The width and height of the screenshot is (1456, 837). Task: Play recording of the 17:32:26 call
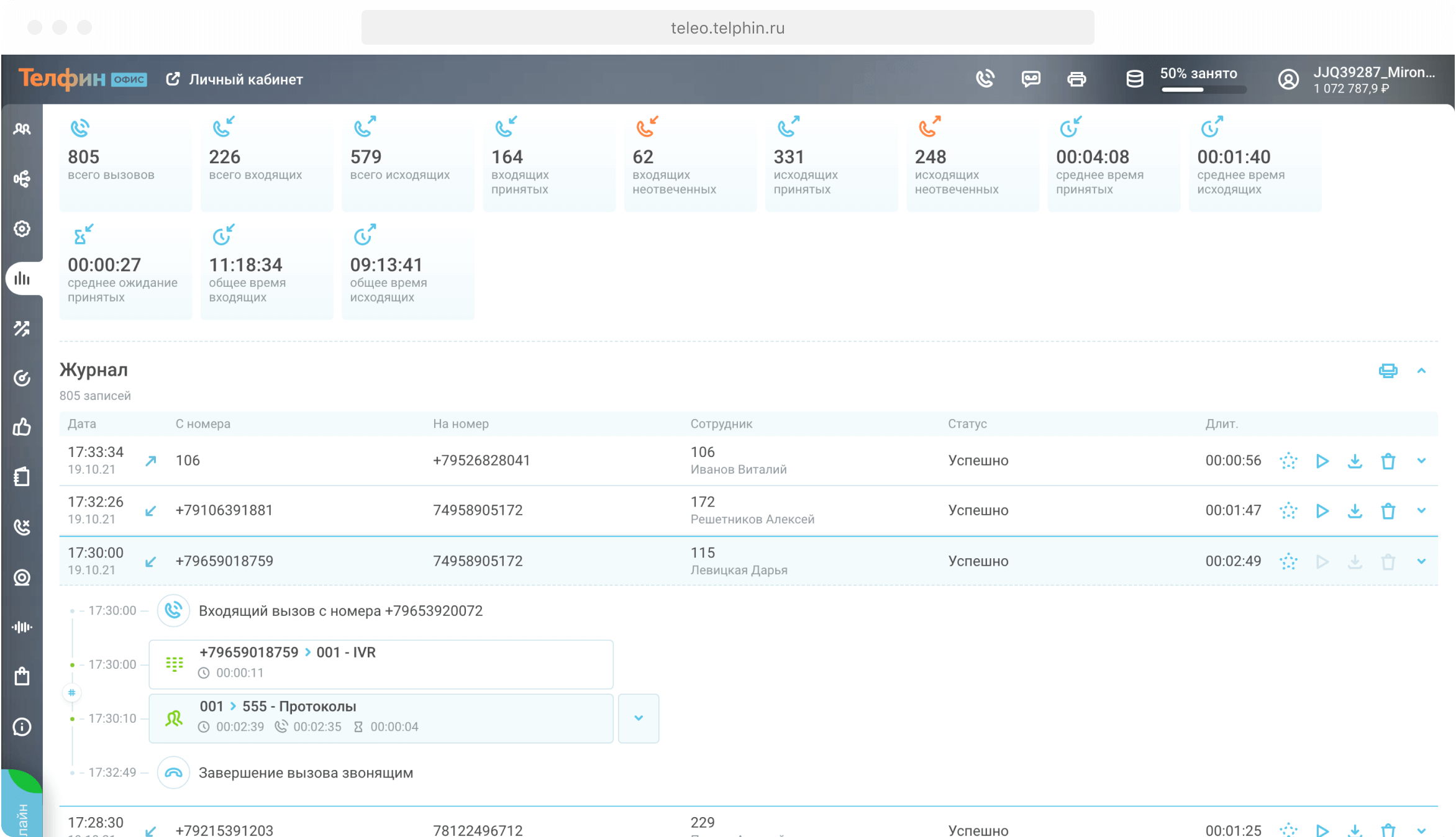point(1322,511)
